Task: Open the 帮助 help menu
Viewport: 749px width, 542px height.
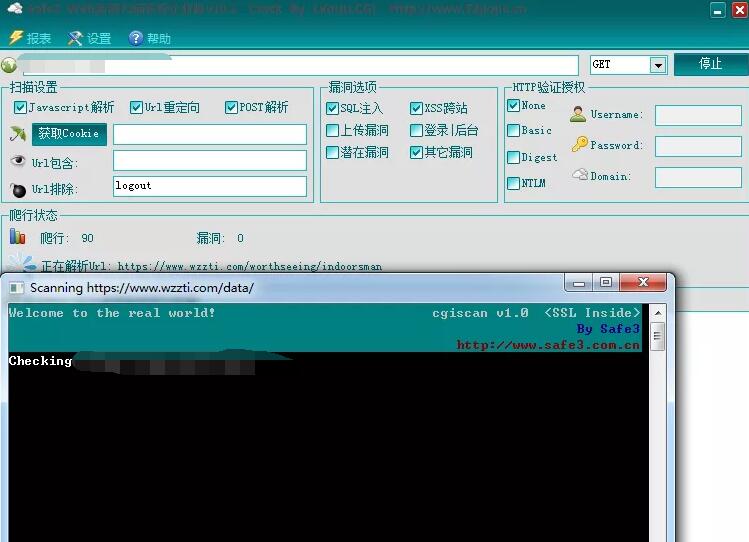Action: (150, 38)
